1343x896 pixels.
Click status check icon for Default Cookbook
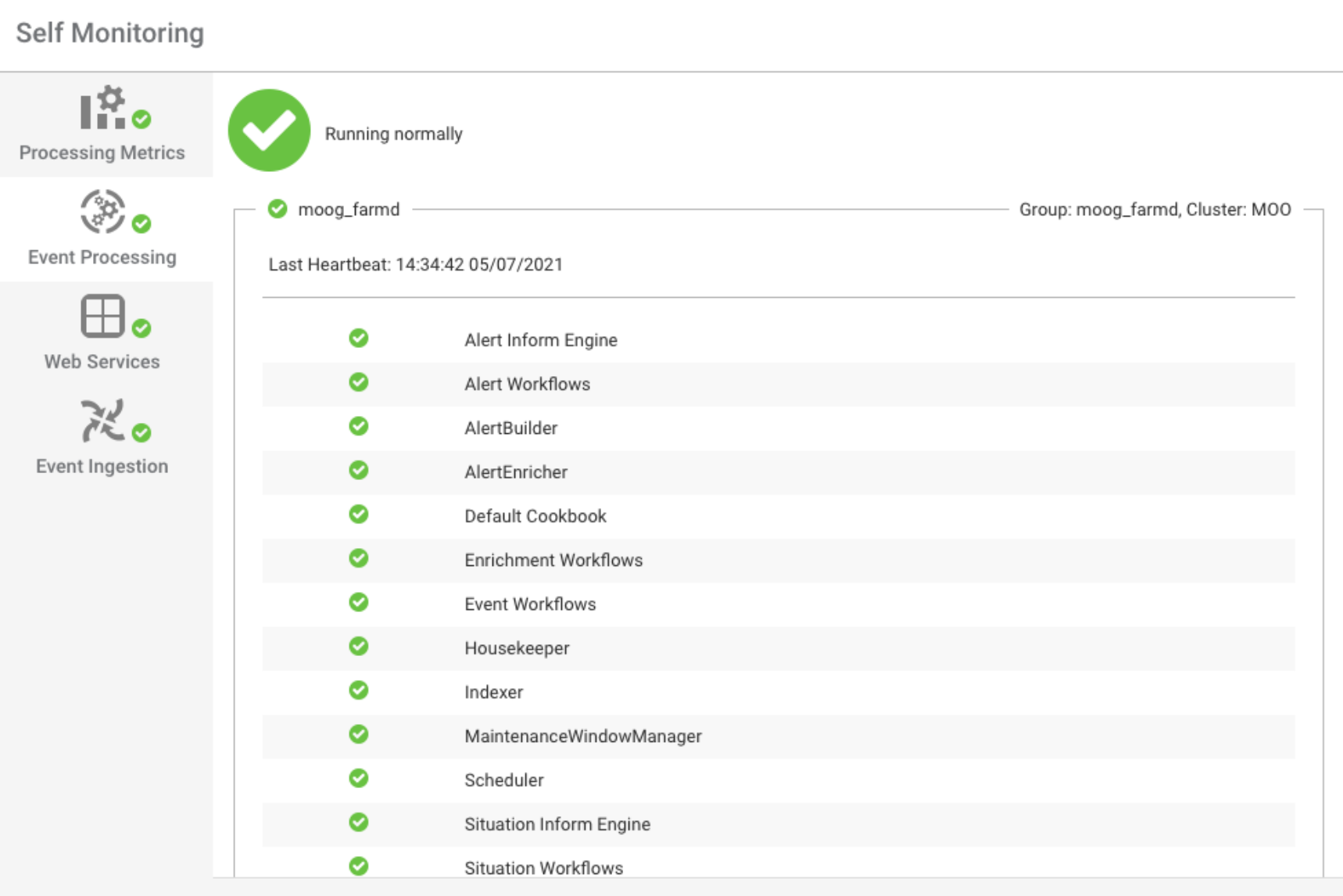coord(359,514)
